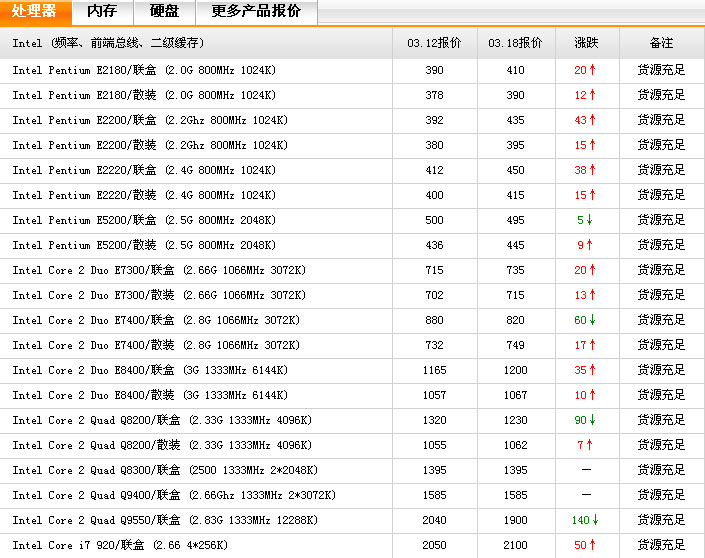705x558 pixels.
Task: Click the 涨跌 column header
Action: 586,43
